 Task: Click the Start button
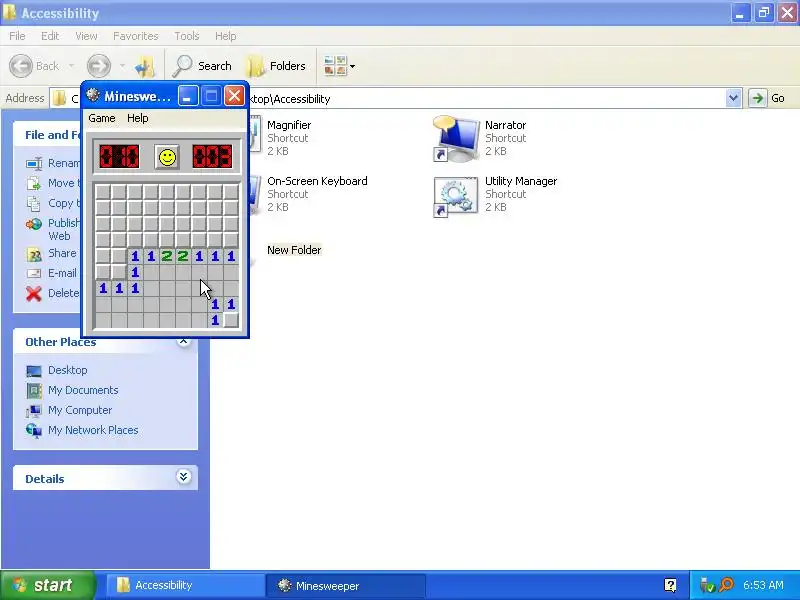(48, 585)
